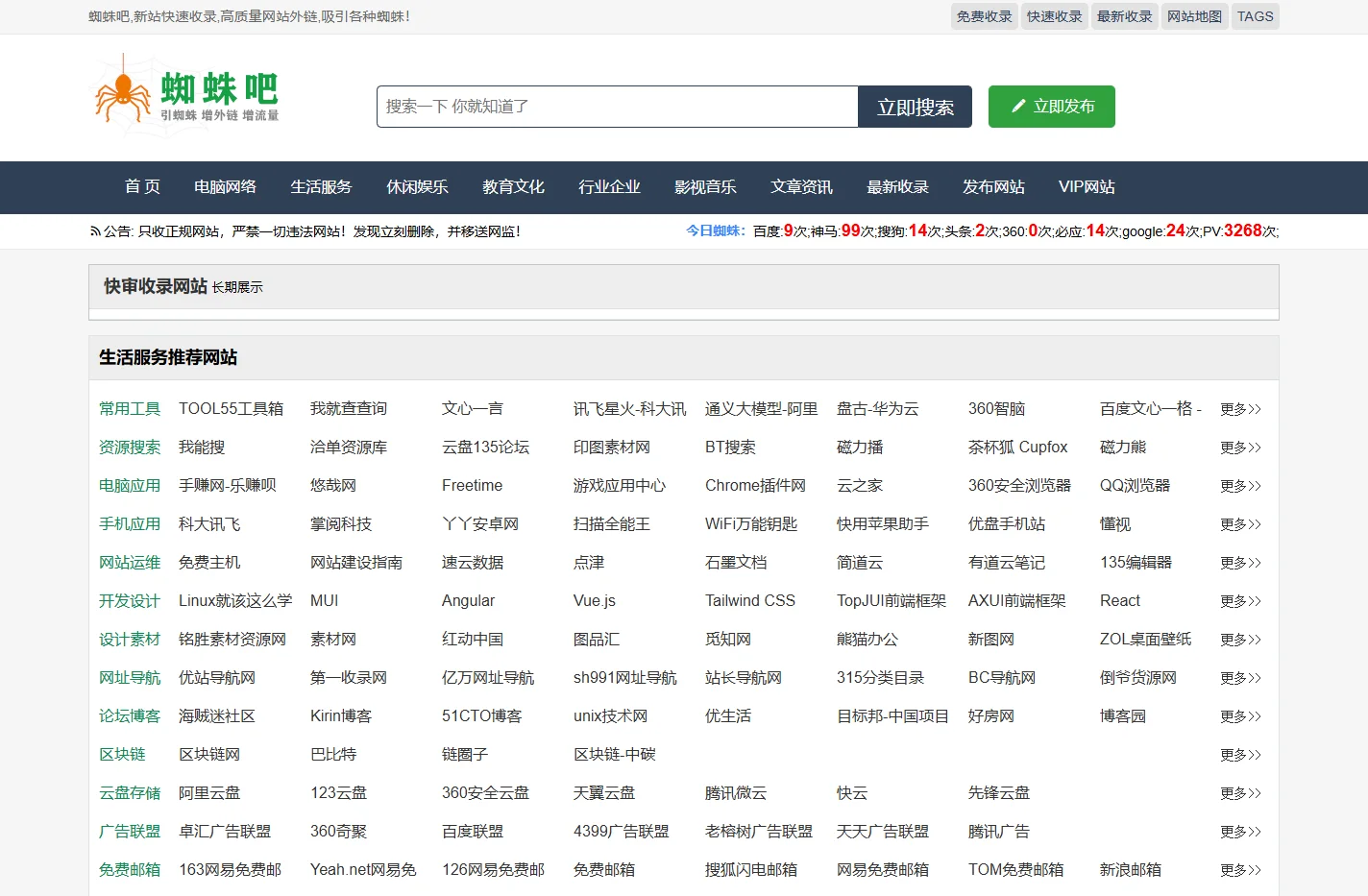Viewport: 1368px width, 896px height.
Task: Open the 讯飞星火-科大讯 link
Action: (x=629, y=409)
